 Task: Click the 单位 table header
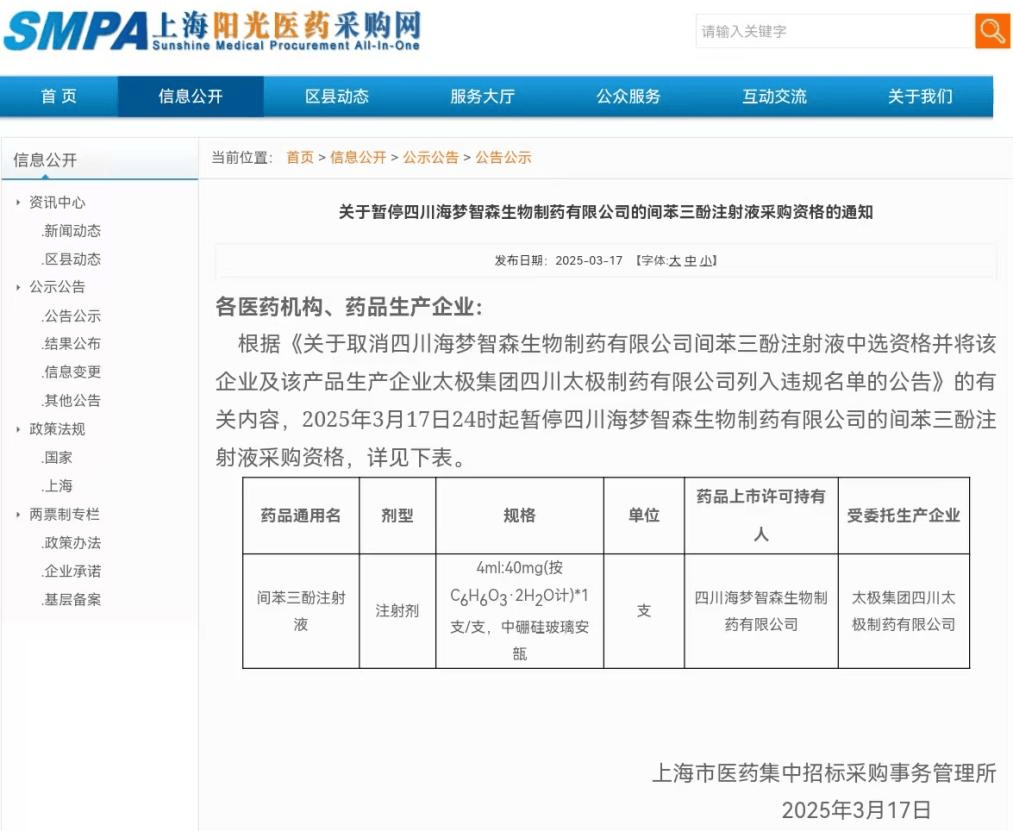[643, 515]
